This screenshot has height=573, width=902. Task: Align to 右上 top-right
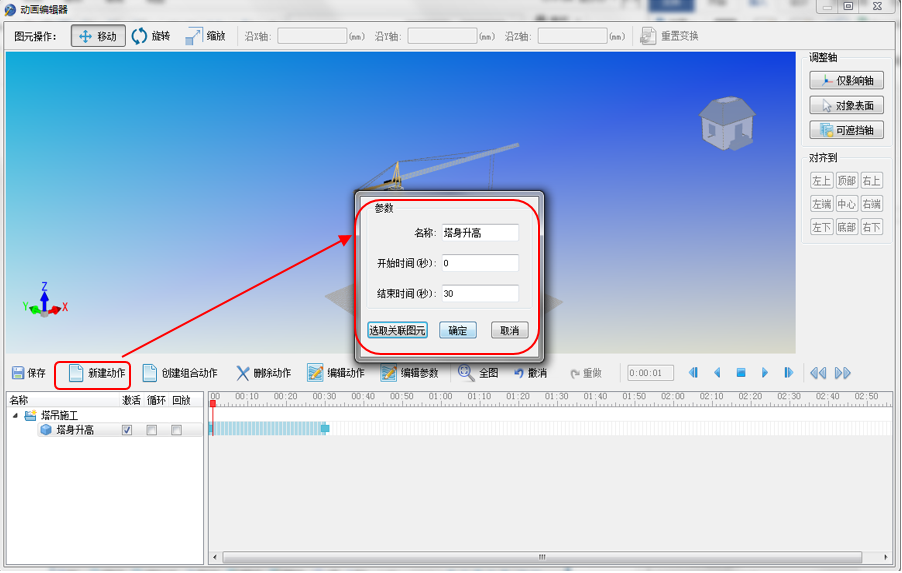(872, 181)
